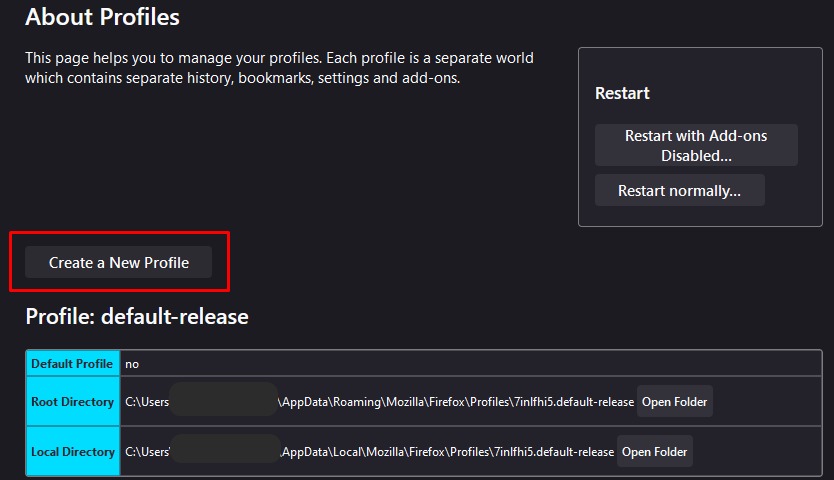Select the Root Directory label cell
Screen dimensions: 834x480
pos(72,402)
